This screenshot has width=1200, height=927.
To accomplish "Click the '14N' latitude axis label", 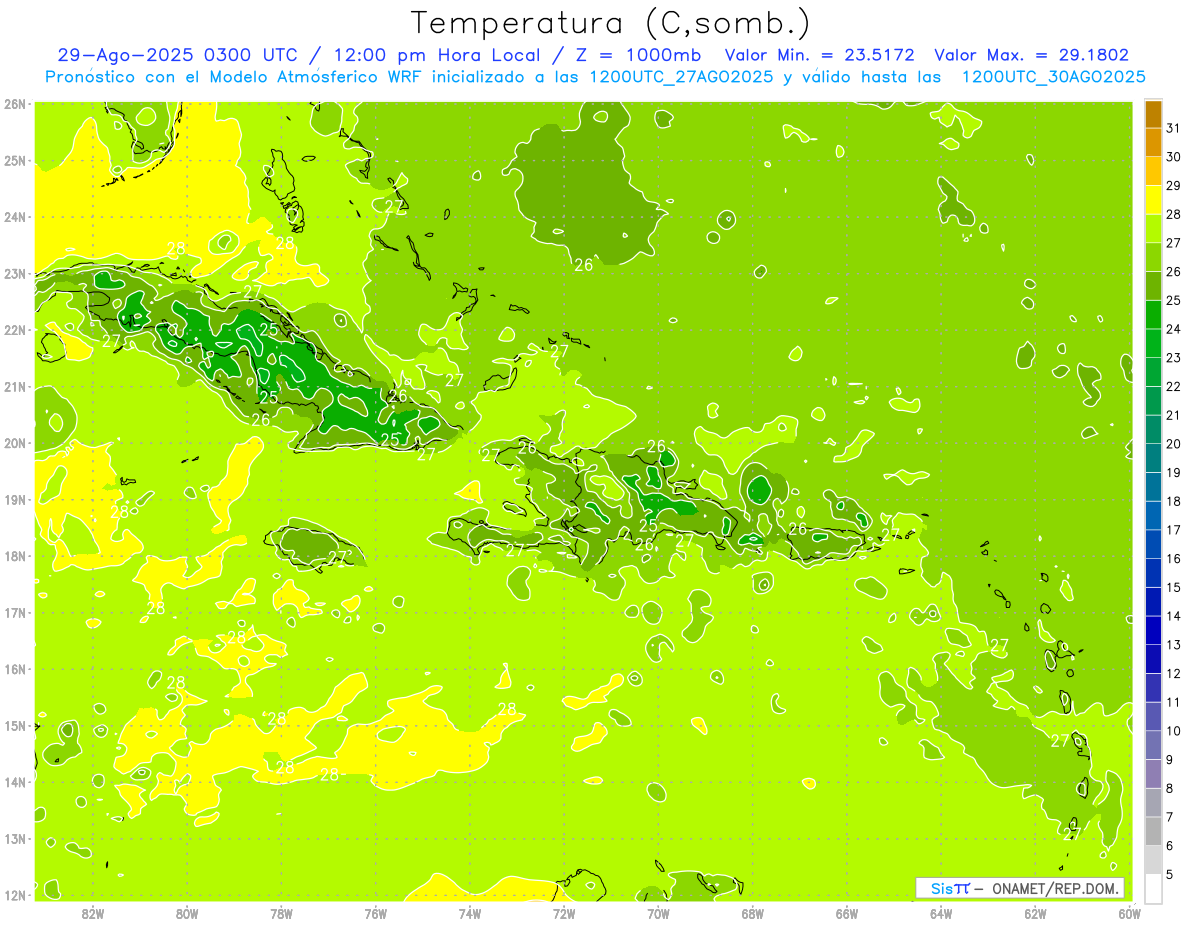I will (x=14, y=782).
